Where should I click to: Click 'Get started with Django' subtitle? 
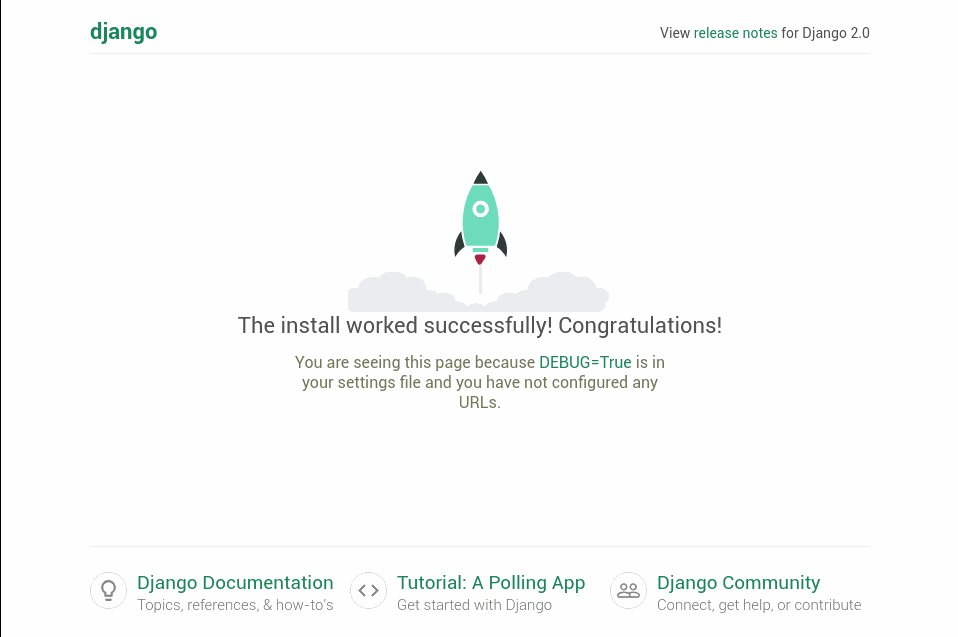point(474,605)
